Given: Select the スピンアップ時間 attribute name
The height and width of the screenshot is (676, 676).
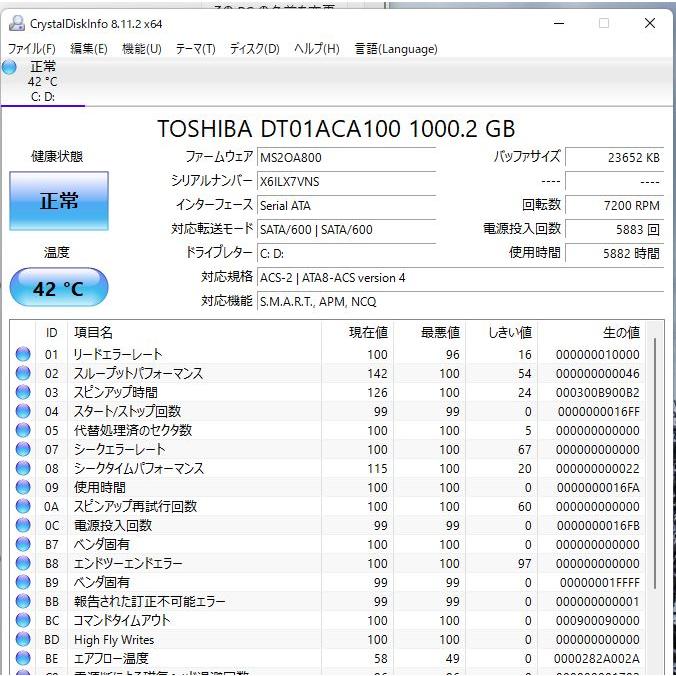Looking at the screenshot, I should coord(116,392).
